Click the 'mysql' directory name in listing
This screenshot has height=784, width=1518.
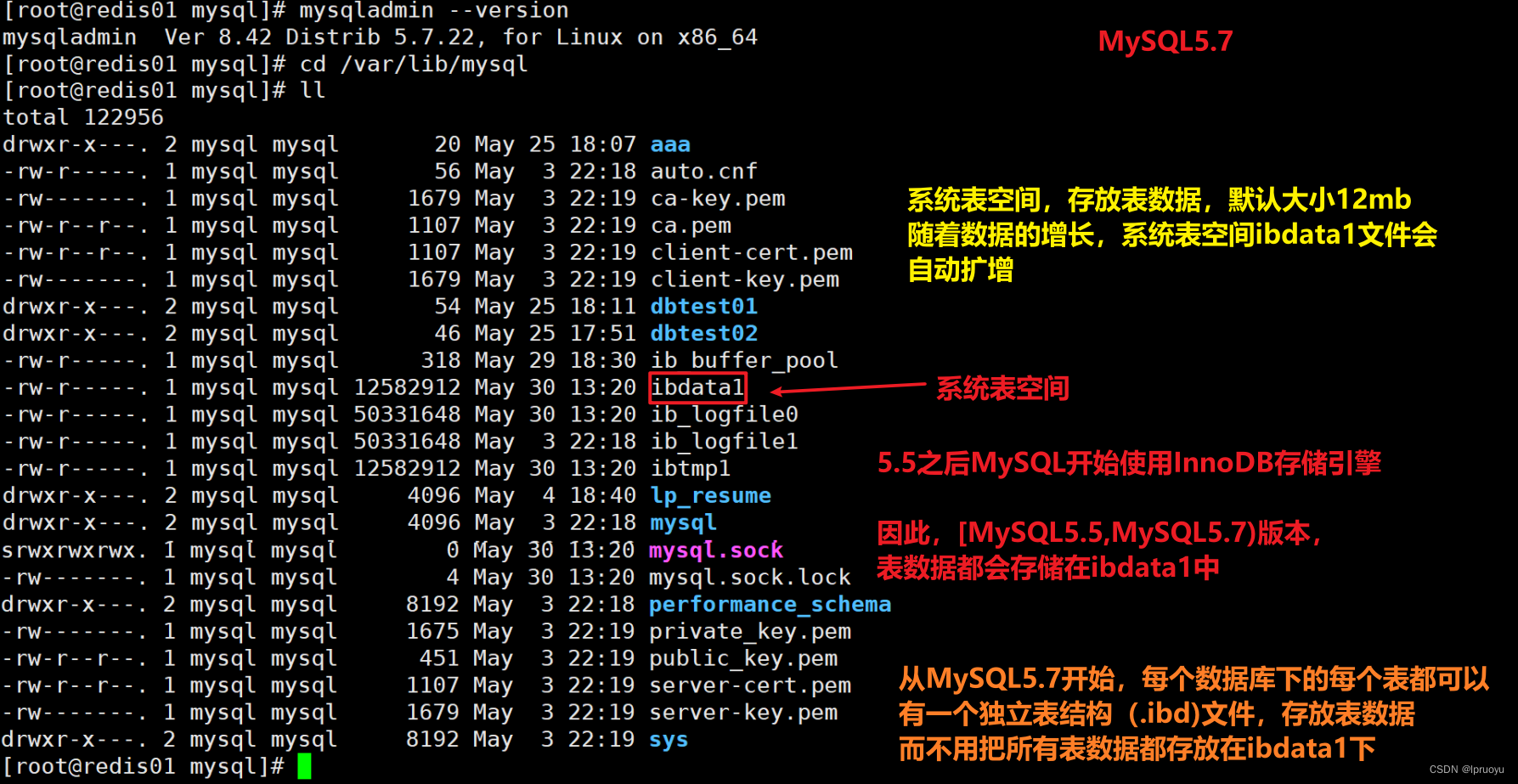click(x=684, y=523)
